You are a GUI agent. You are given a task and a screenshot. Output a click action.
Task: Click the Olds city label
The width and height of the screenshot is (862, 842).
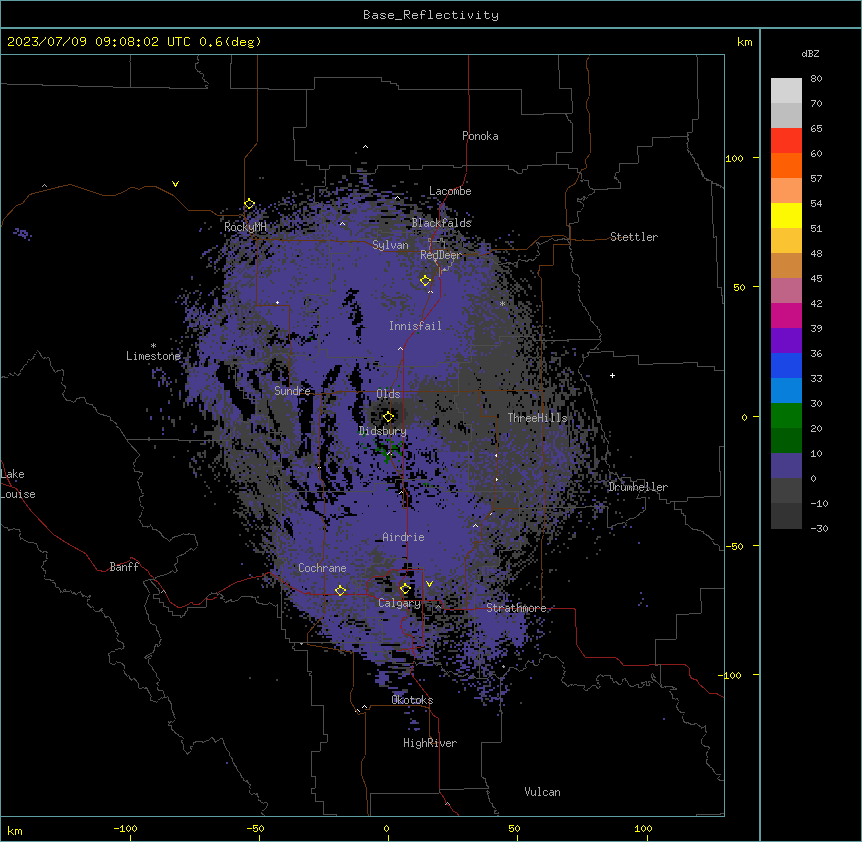(x=388, y=394)
